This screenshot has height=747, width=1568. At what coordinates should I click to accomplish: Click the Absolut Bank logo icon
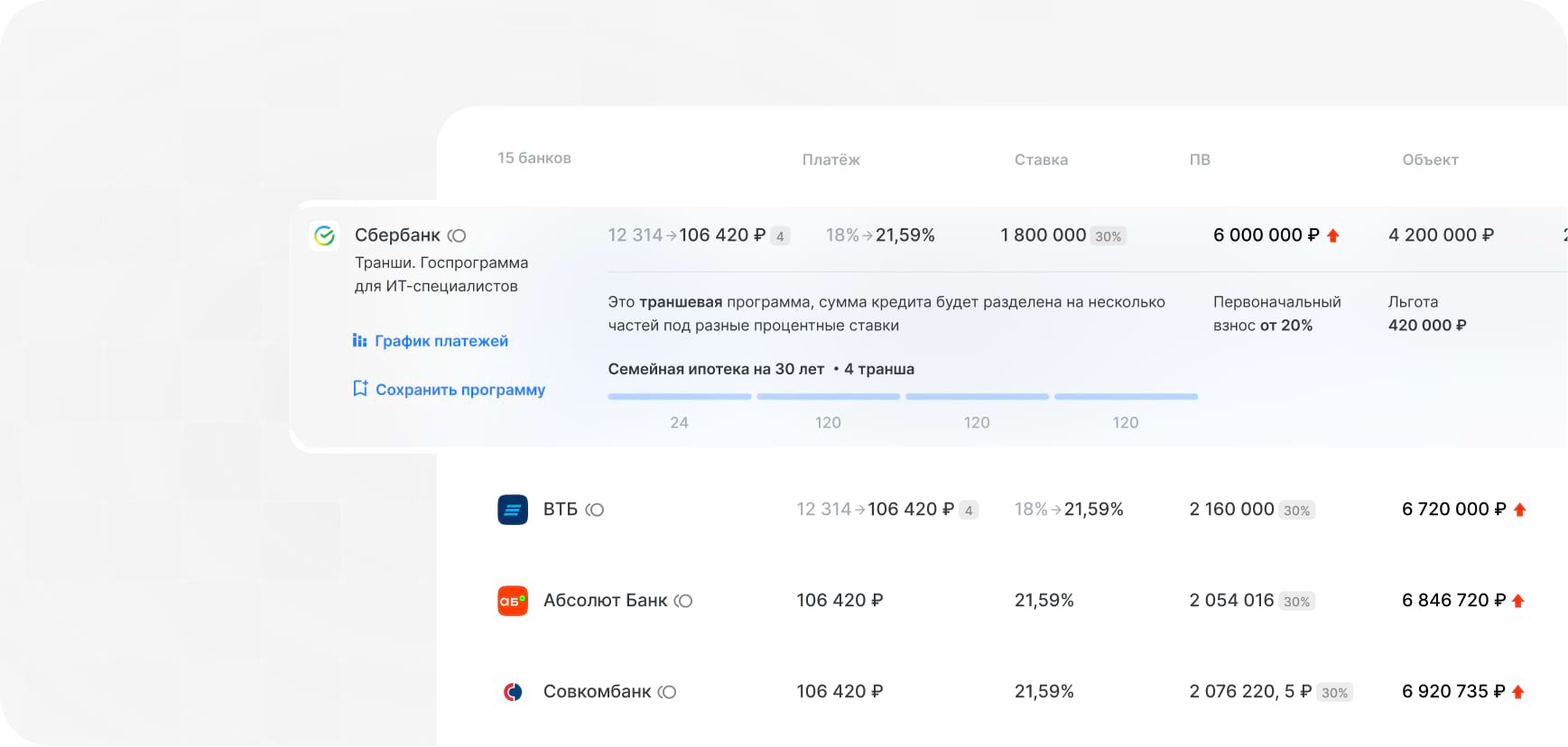[513, 601]
